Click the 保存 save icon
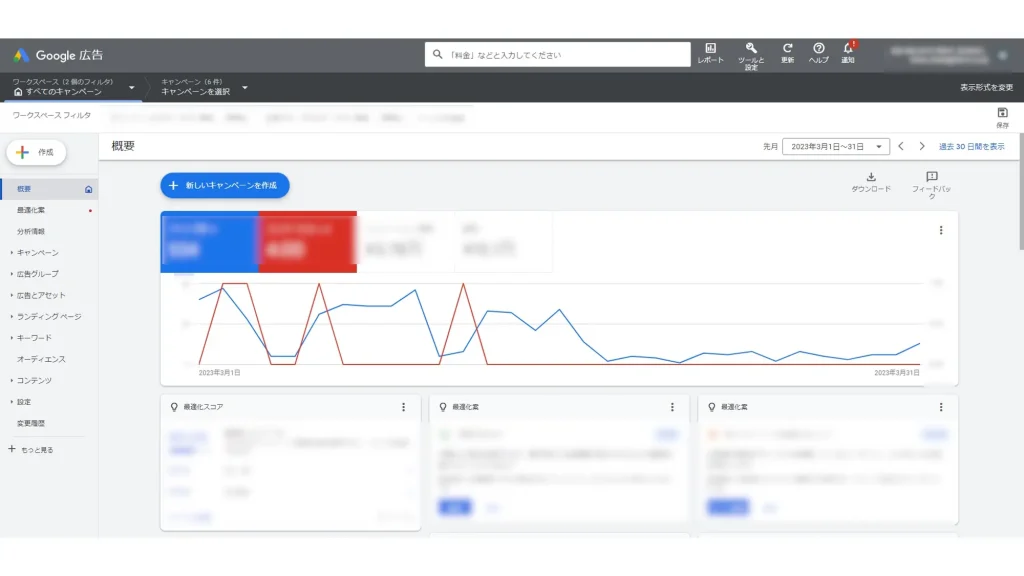 1002,114
